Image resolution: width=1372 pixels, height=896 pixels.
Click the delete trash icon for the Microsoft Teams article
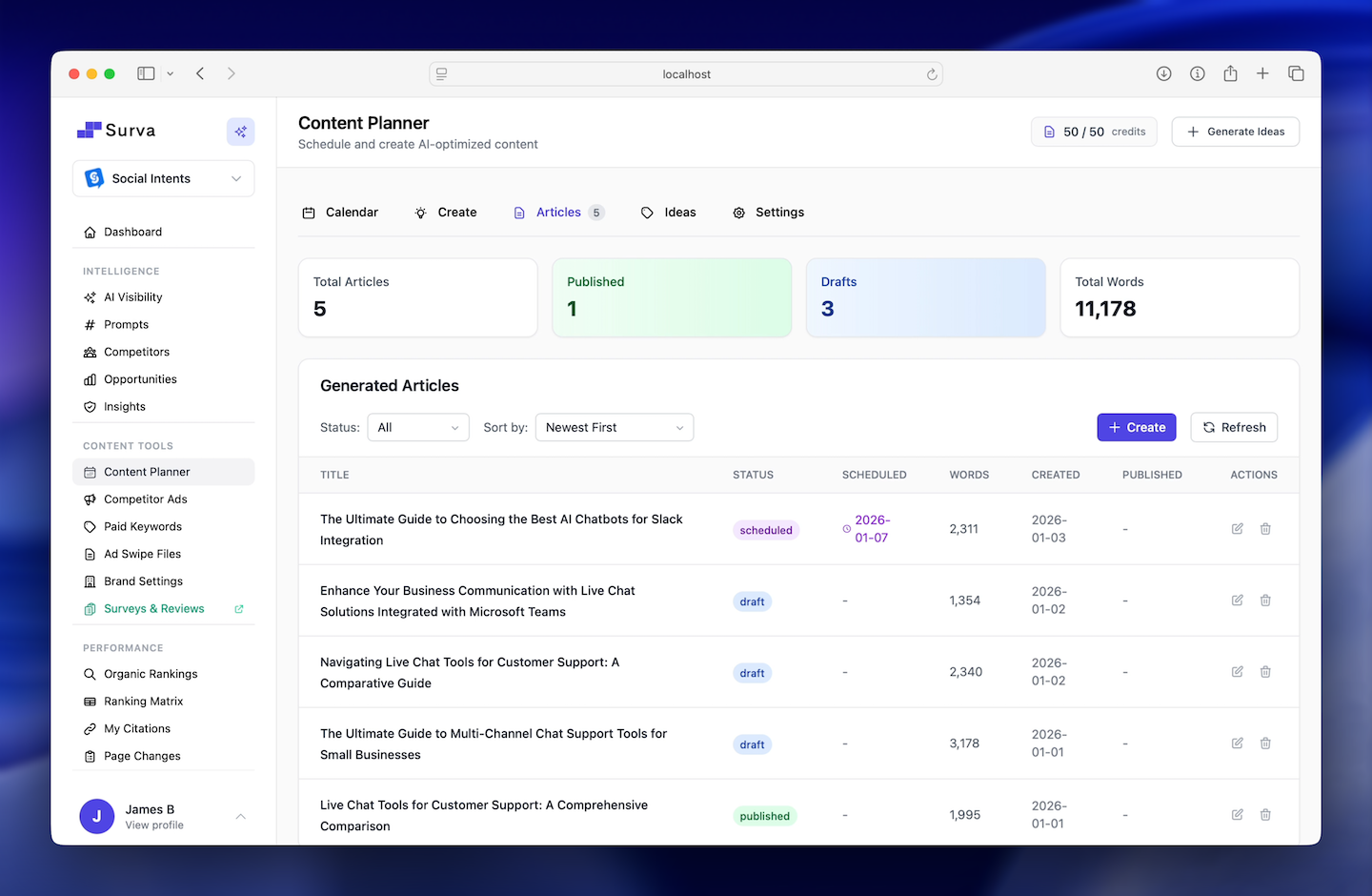[1265, 601]
